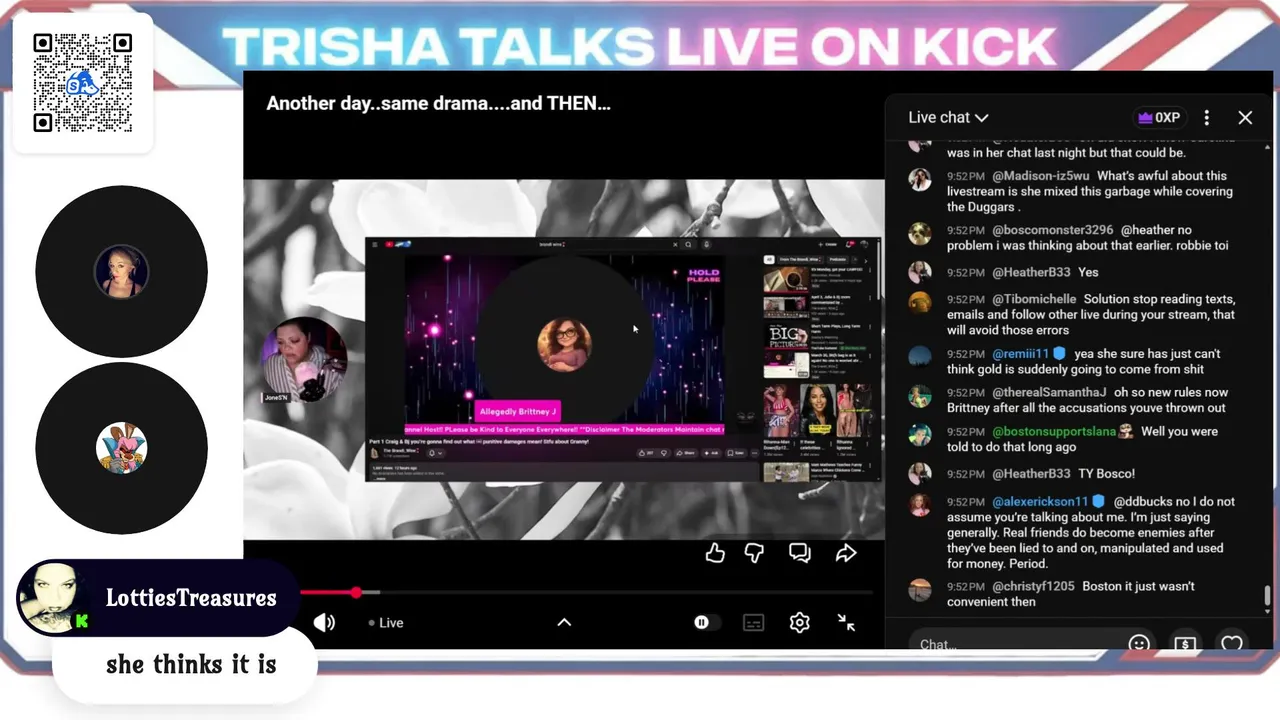Open the hamburger menu in the inner YouTube window
Viewport: 1280px width, 720px height.
pos(375,244)
